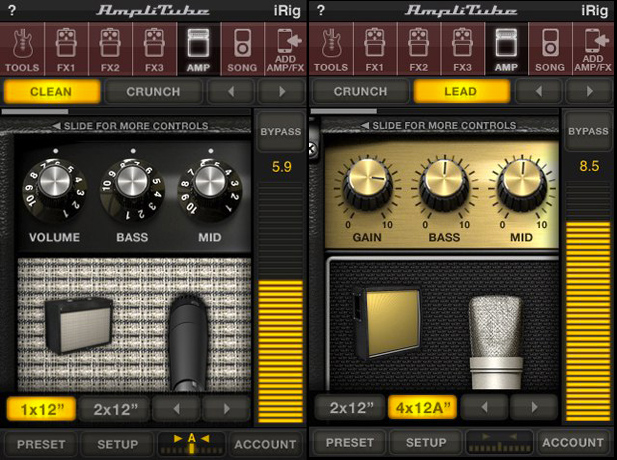Tap the 4x12 gold cabinet image

point(387,323)
